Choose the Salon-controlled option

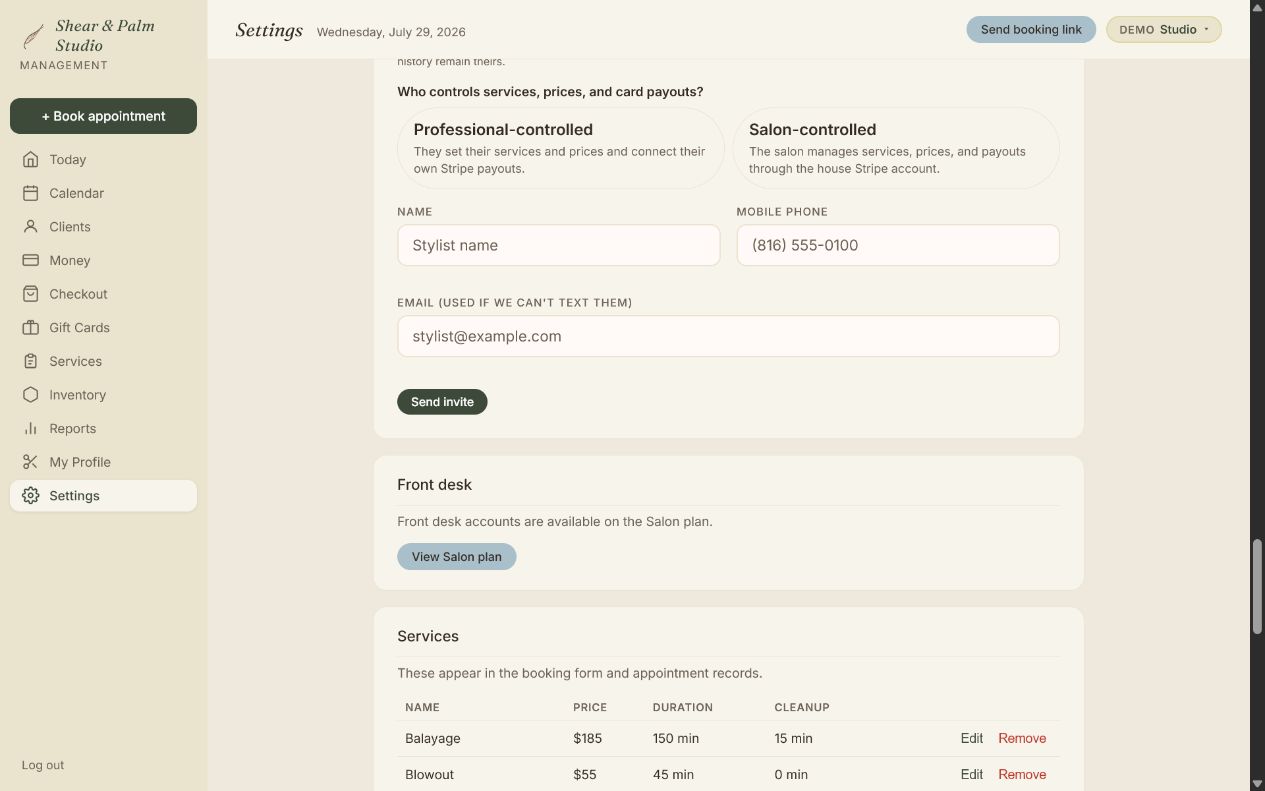[896, 148]
